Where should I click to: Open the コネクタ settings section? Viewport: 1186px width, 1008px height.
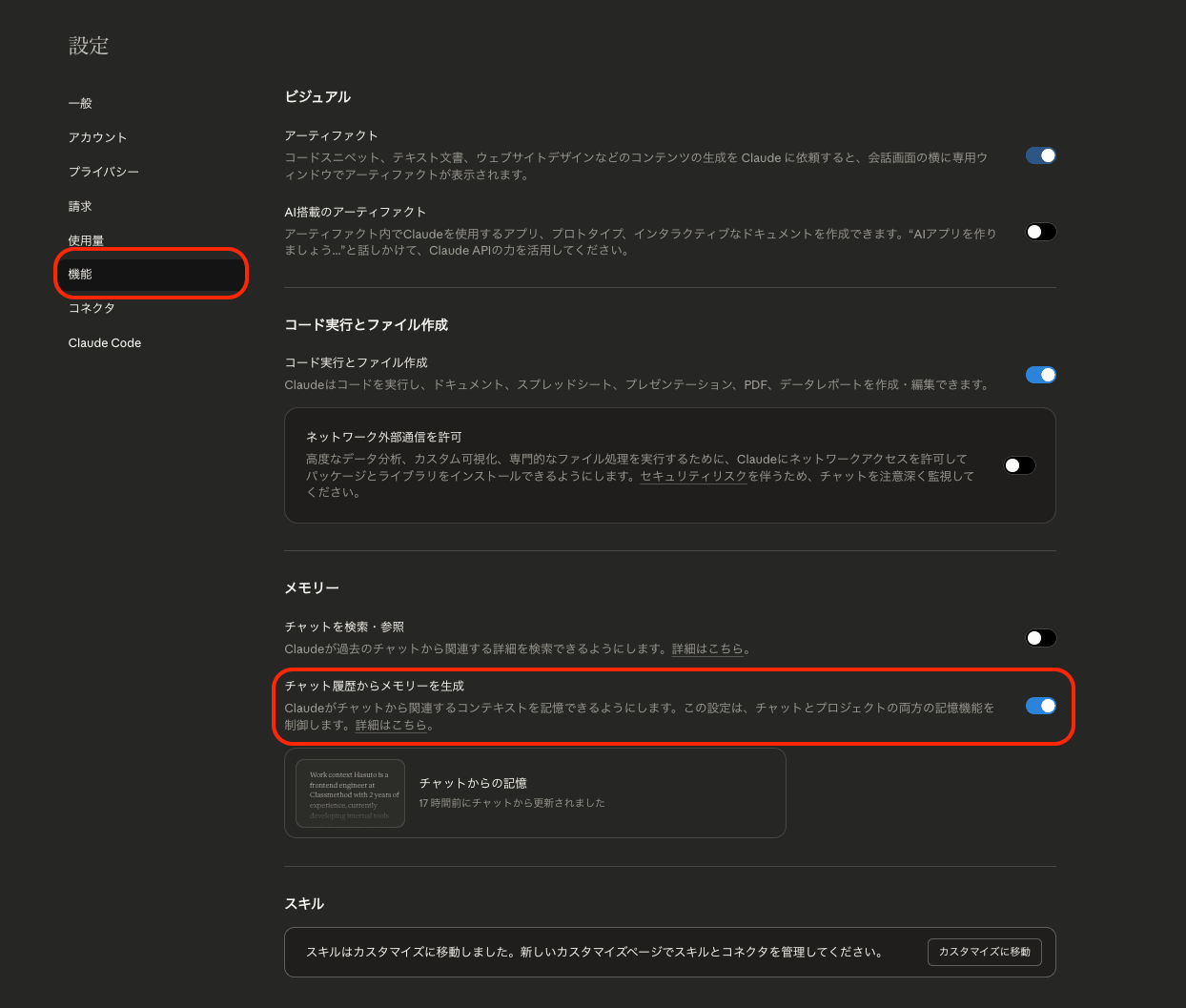click(90, 308)
